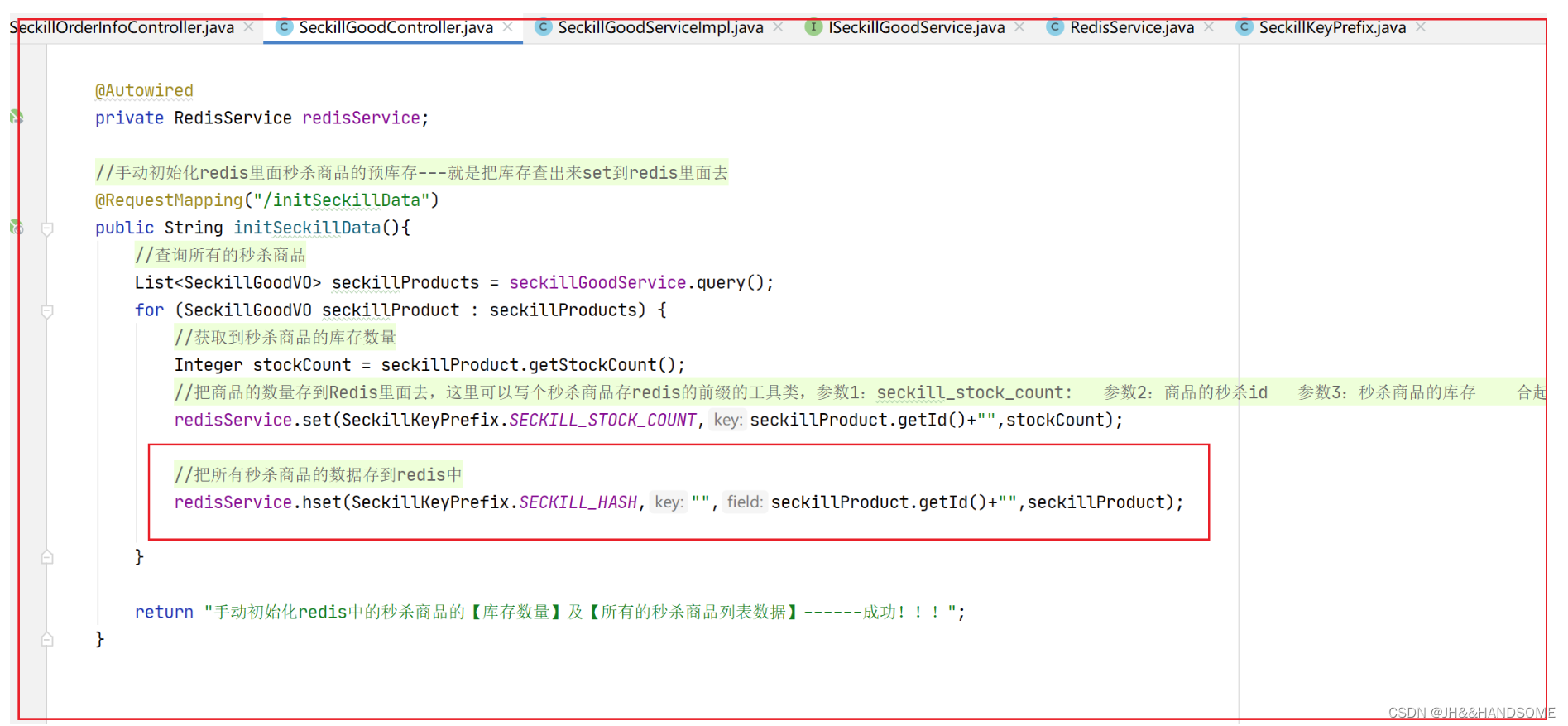This screenshot has width=1568, height=726.
Task: Click the fold end marker at for loop closing brace
Action: (47, 557)
